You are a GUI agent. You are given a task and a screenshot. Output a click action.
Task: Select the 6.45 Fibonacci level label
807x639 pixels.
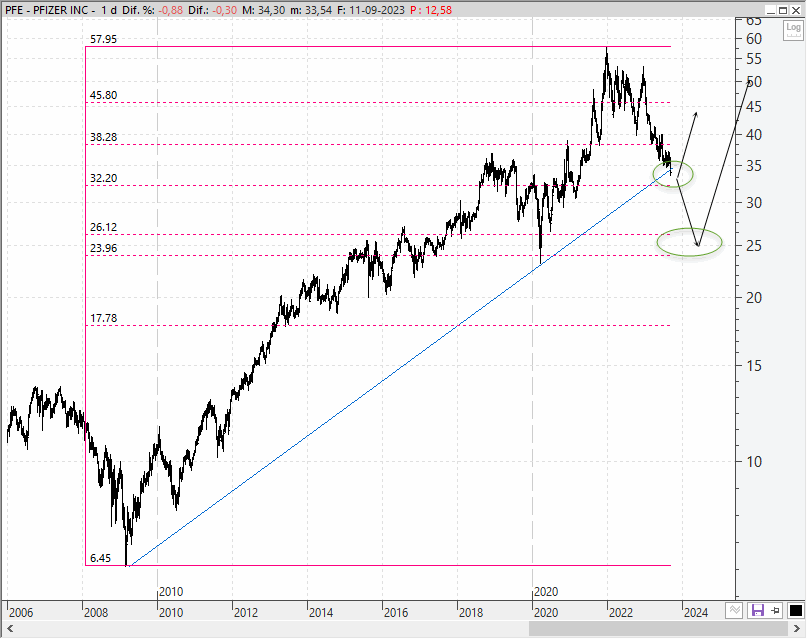(100, 558)
